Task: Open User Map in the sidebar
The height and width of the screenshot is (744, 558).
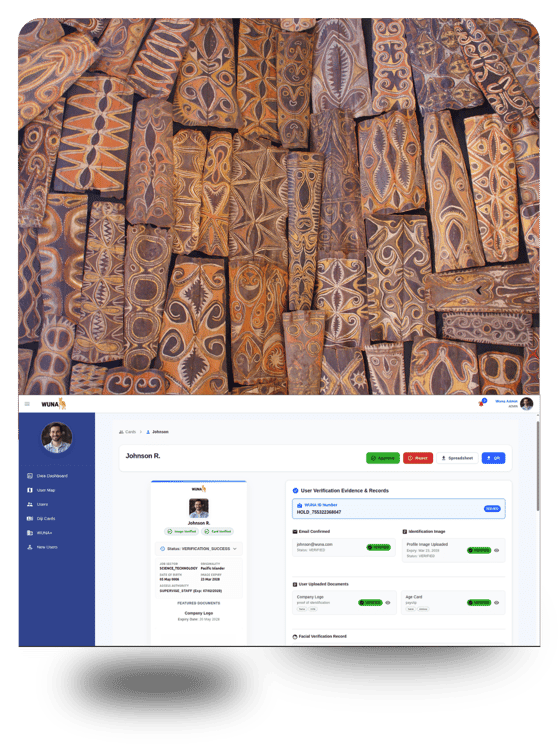Action: point(41,490)
